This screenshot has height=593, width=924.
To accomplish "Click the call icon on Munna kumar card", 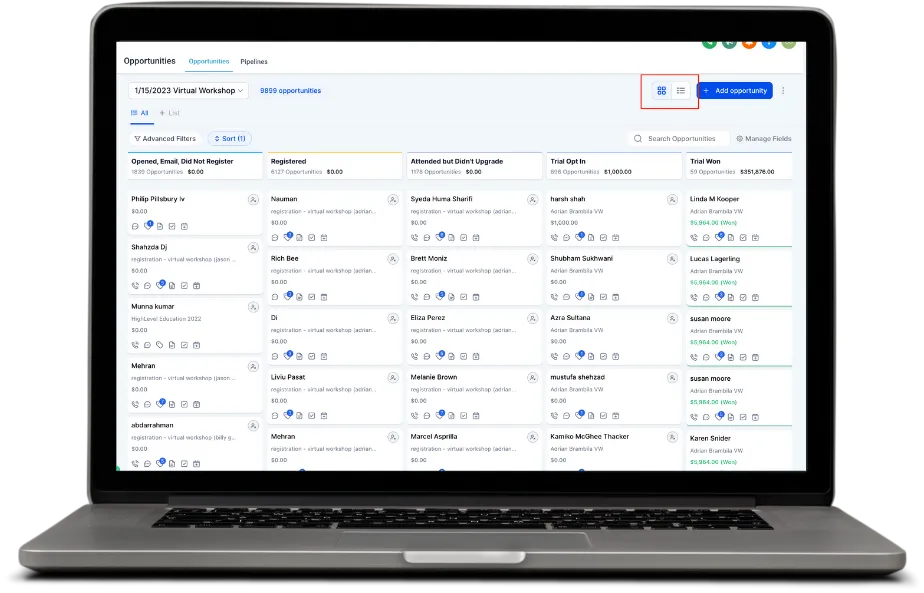I will tap(136, 345).
